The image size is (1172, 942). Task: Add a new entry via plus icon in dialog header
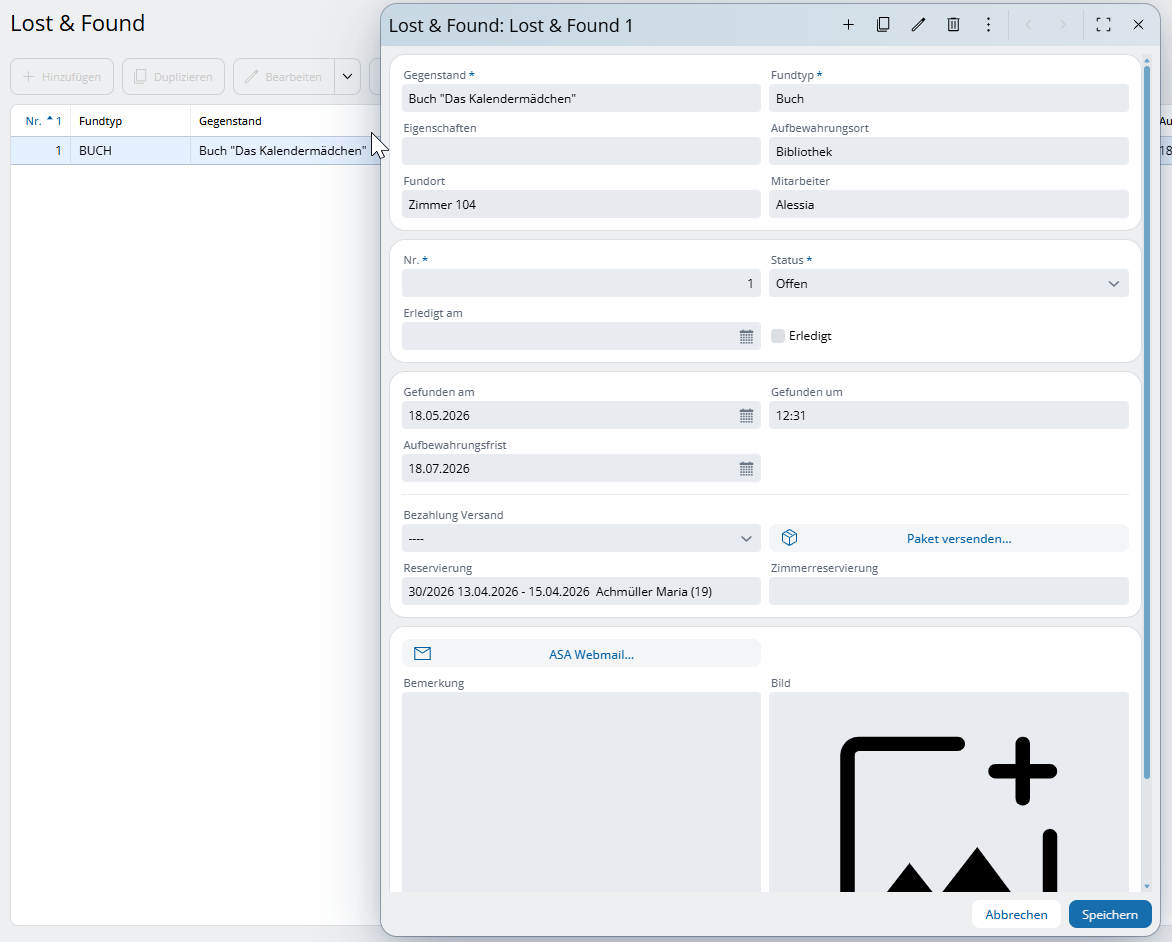pyautogui.click(x=848, y=25)
